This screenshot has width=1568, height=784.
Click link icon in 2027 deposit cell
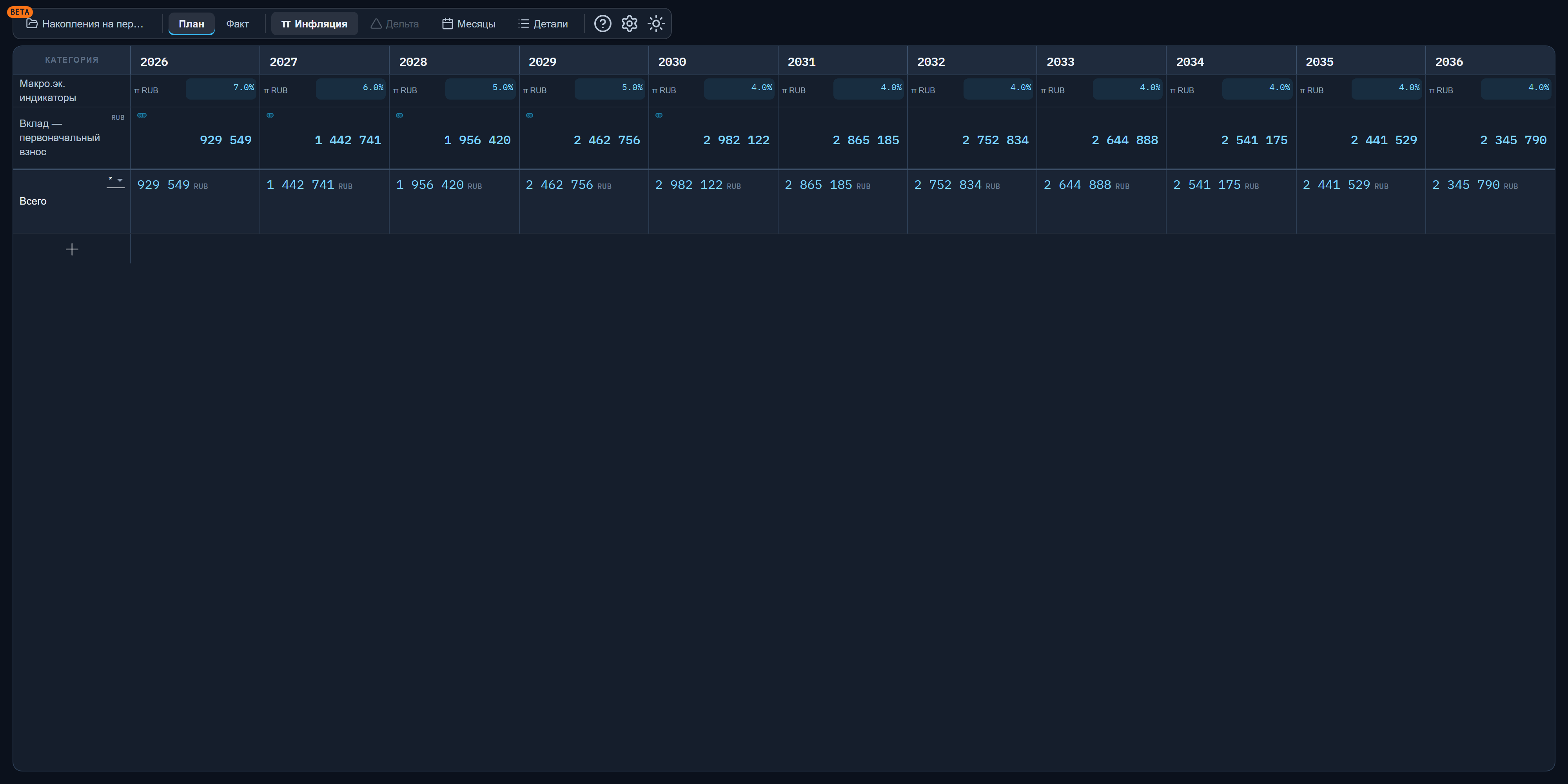(x=270, y=115)
